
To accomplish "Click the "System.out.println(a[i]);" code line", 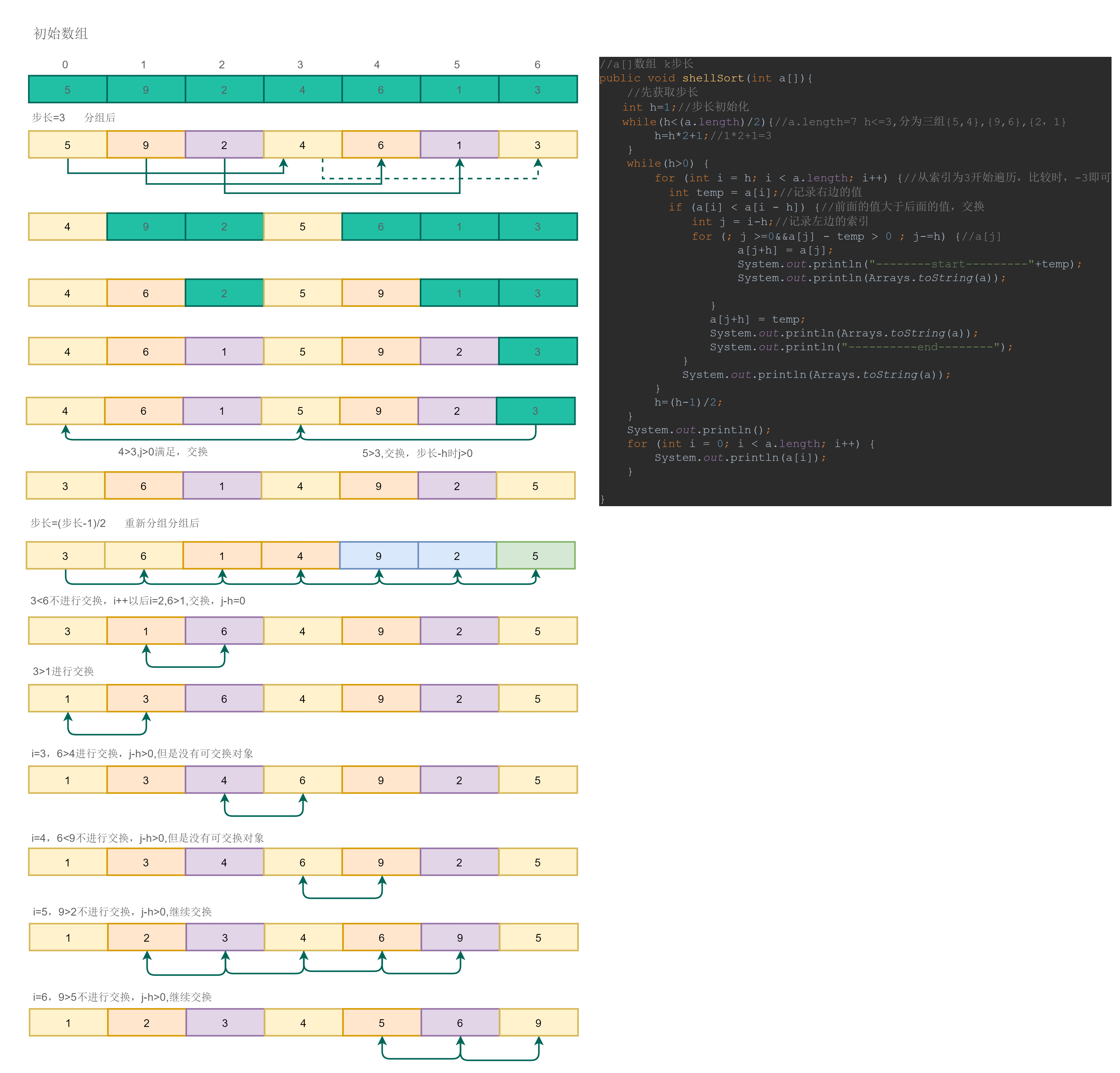I will point(741,458).
